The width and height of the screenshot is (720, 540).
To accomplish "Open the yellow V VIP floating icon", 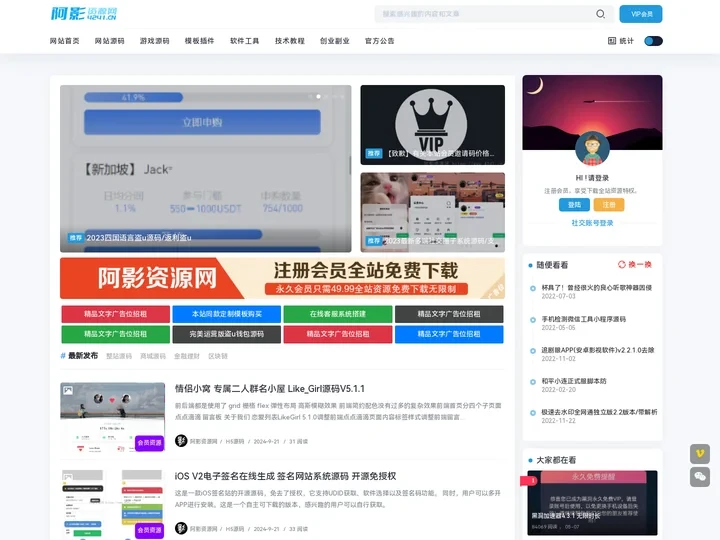I will [700, 454].
